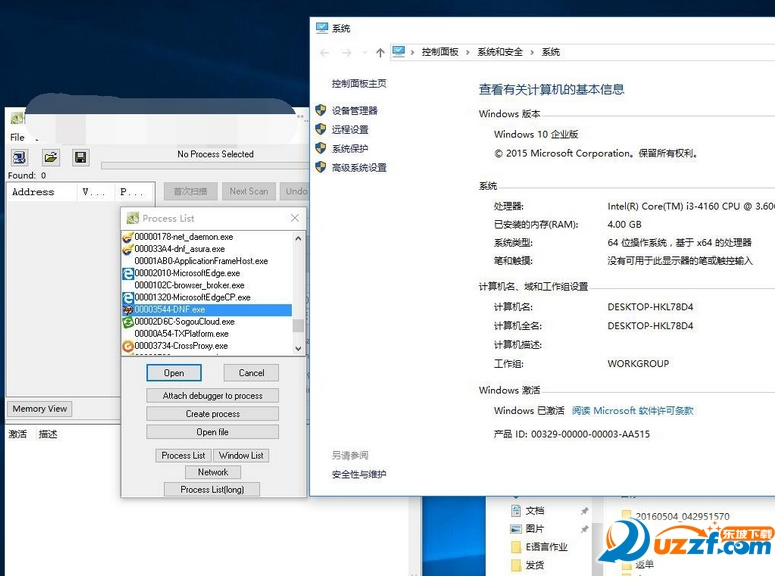This screenshot has width=782, height=579.
Task: Click the 描述 column header
Action: [48, 434]
